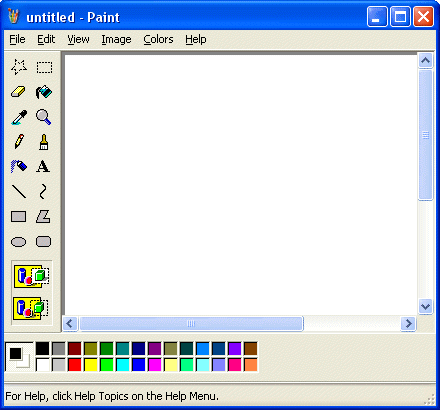Image resolution: width=440 pixels, height=410 pixels.
Task: Choose the orange color swatch
Action: 251,365
